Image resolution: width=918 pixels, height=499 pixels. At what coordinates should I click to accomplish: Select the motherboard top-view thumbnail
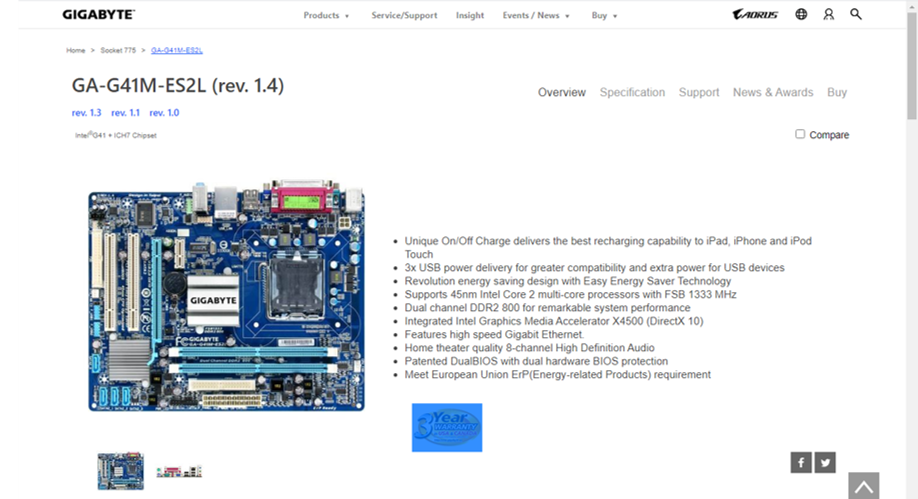click(121, 471)
